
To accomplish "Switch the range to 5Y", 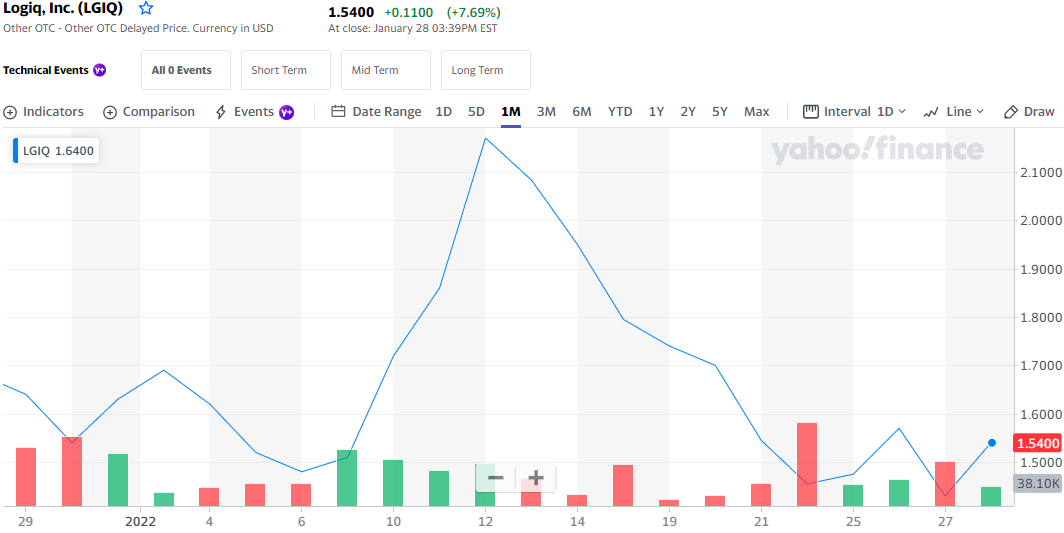I will (720, 112).
